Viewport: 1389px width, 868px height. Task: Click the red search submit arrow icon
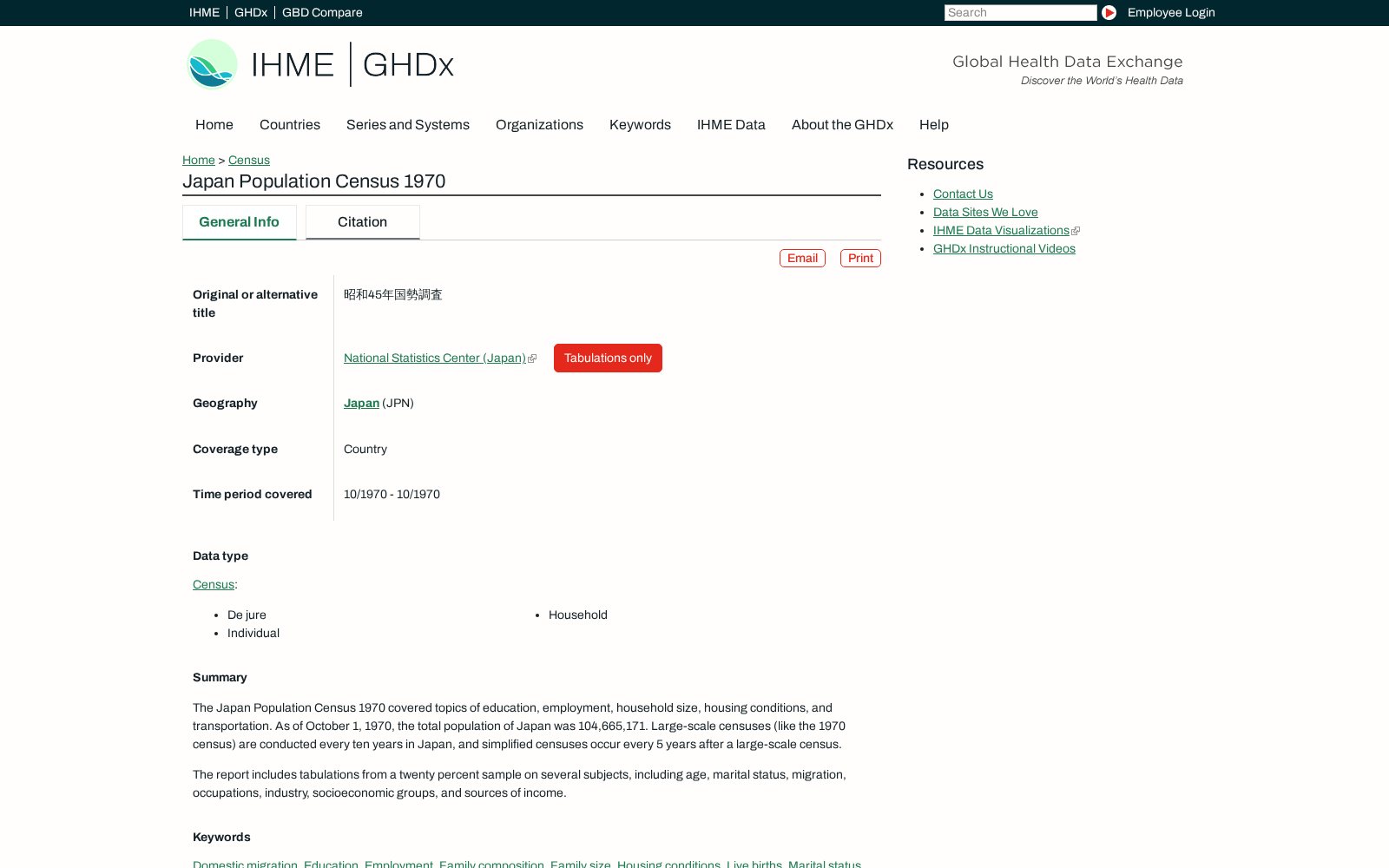[x=1109, y=12]
